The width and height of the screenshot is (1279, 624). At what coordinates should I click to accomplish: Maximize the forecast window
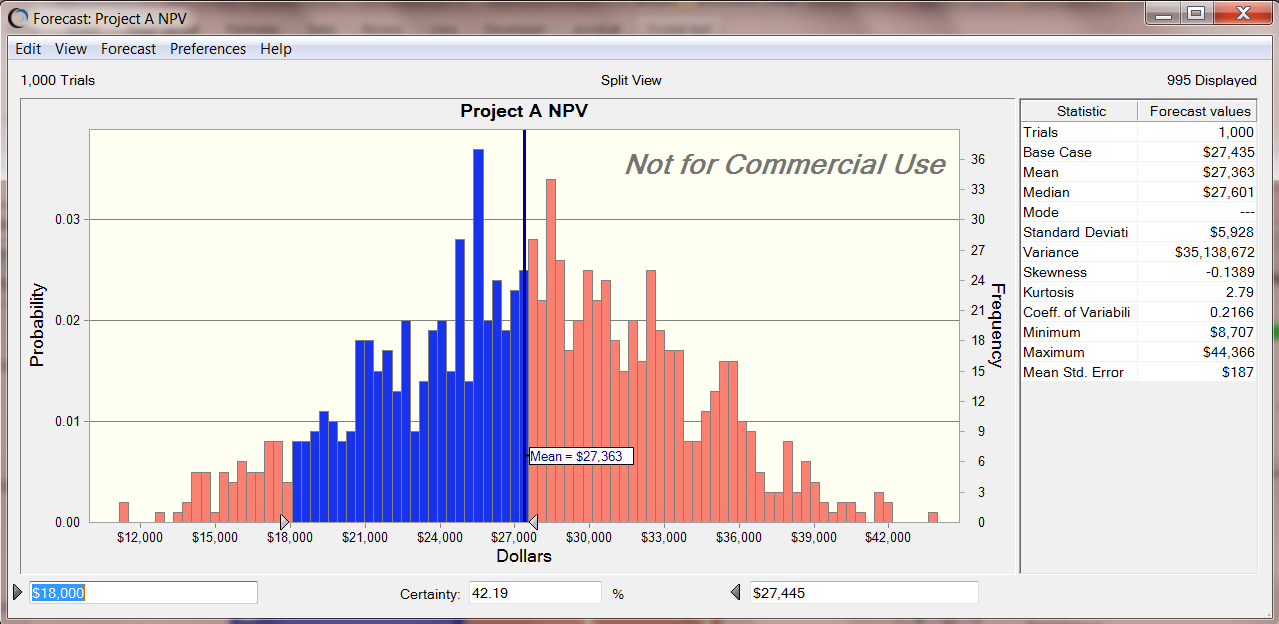(1196, 13)
